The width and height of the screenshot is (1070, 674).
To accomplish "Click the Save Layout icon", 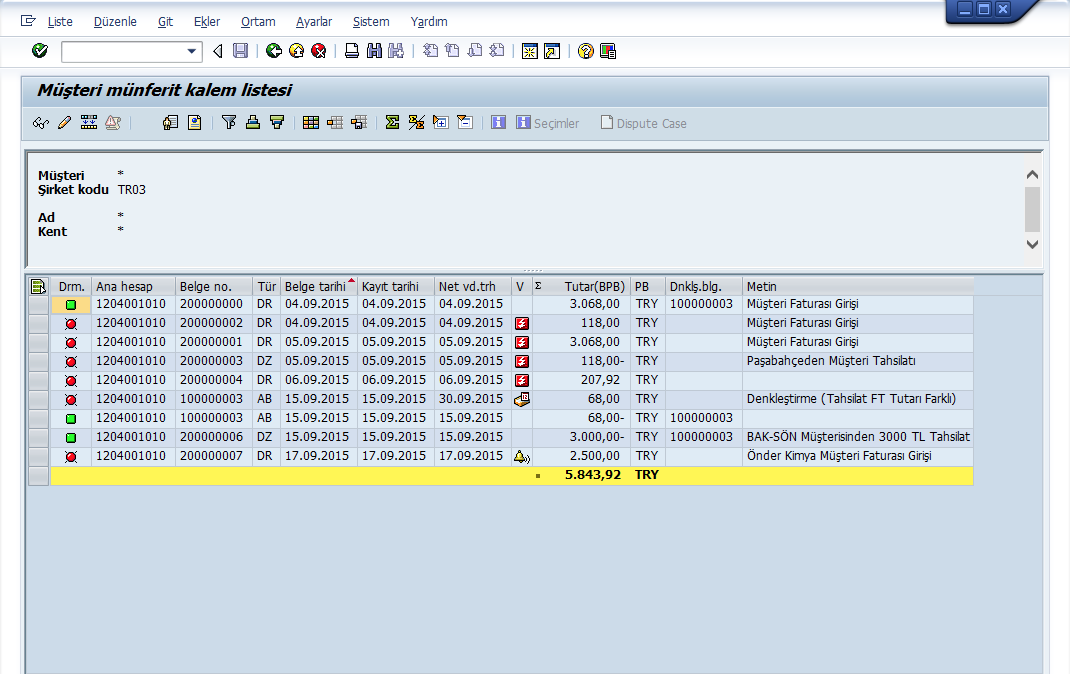I will click(359, 123).
